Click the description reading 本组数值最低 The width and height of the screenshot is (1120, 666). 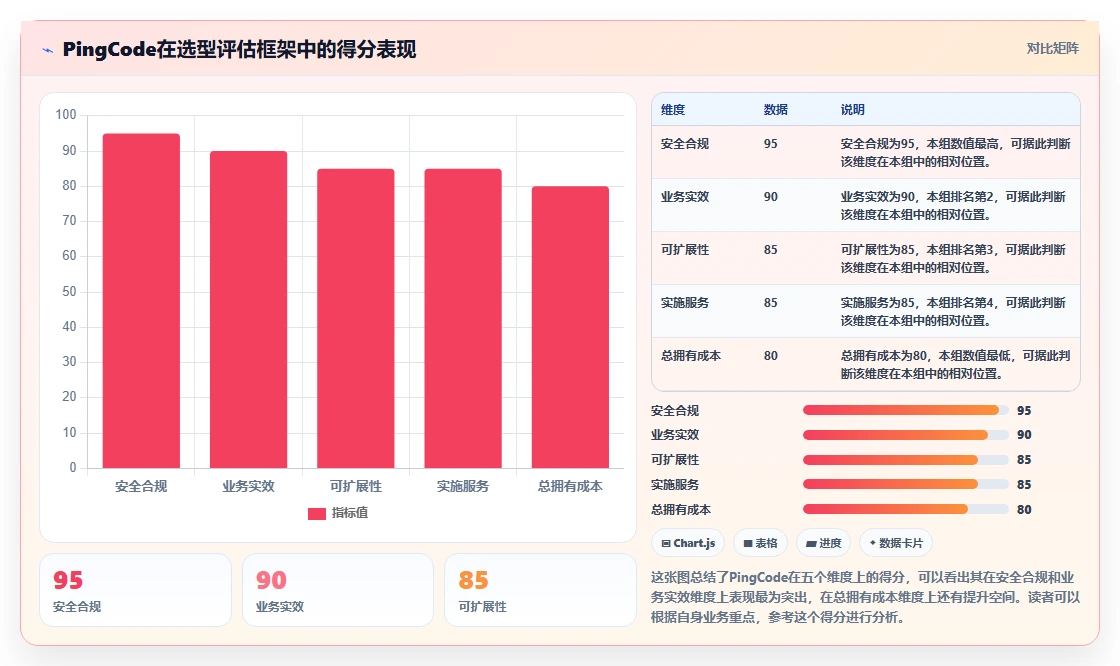pos(956,364)
